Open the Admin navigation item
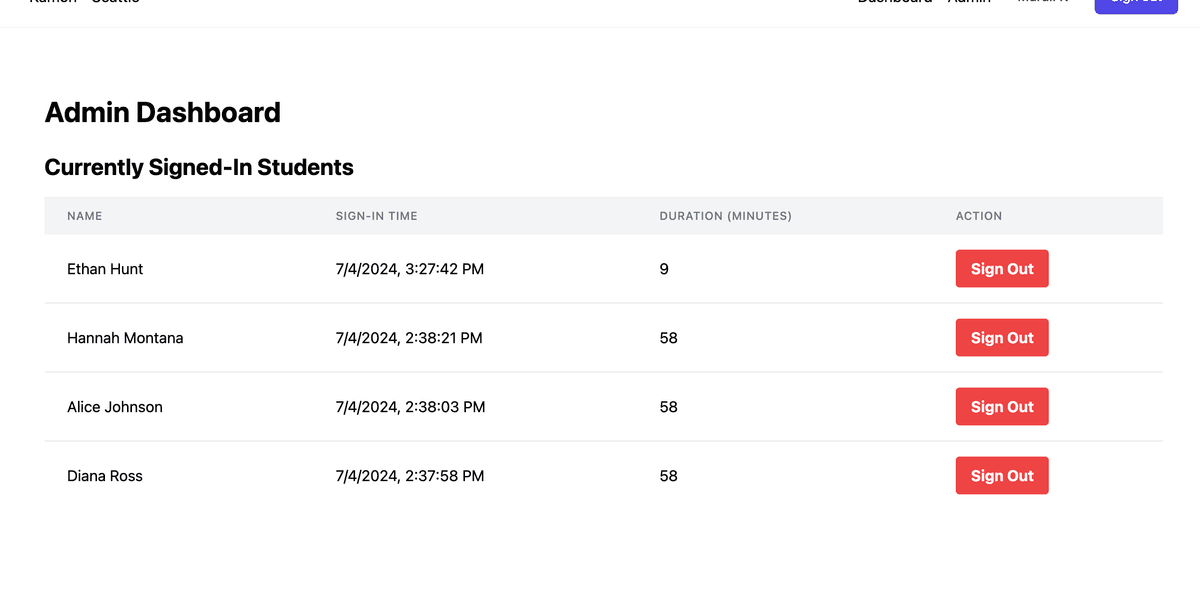The image size is (1200, 590). 969,2
